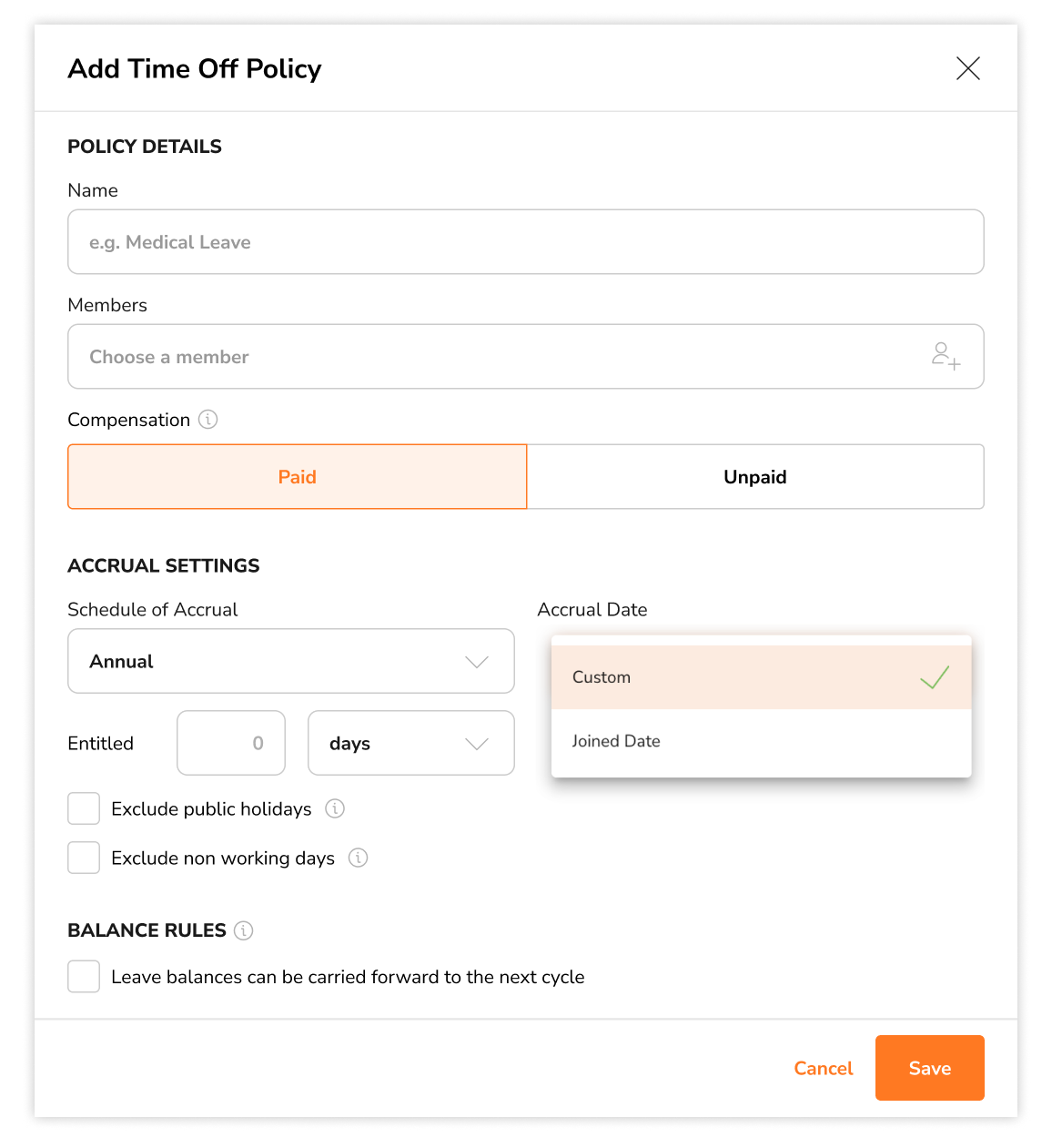Image resolution: width=1052 pixels, height=1148 pixels.
Task: Click the checkmark next to Custom option
Action: (935, 677)
